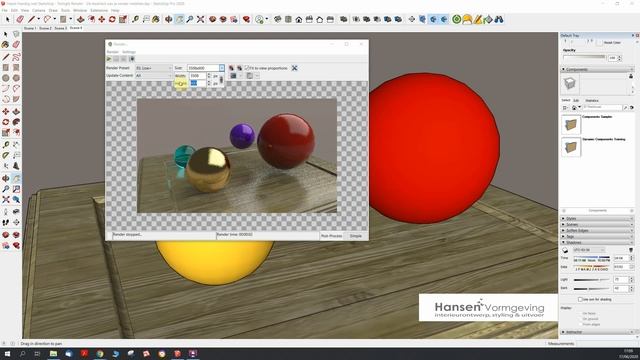Expand the Styles tray panel

[x=598, y=219]
